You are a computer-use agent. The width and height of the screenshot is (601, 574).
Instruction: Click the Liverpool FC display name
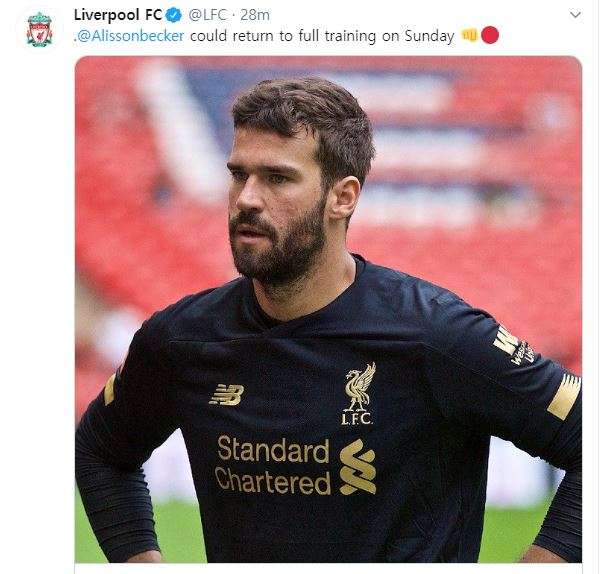point(118,15)
